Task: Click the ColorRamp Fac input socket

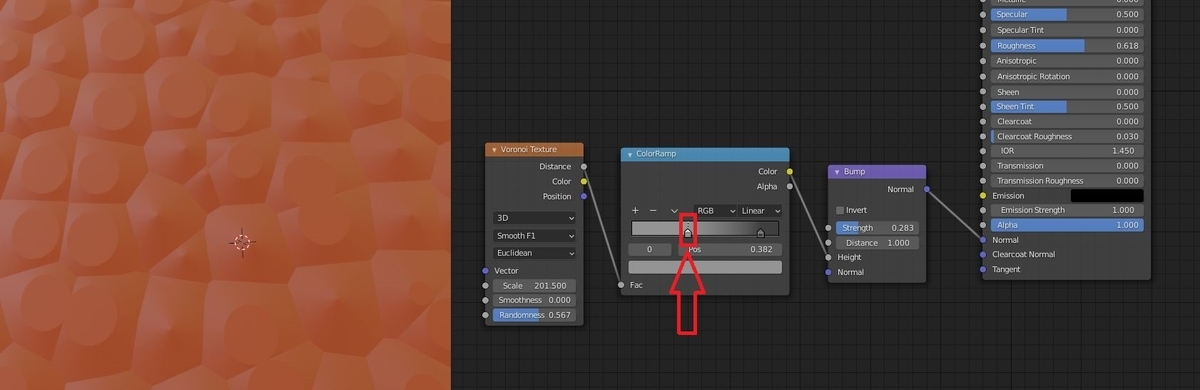Action: [x=621, y=285]
